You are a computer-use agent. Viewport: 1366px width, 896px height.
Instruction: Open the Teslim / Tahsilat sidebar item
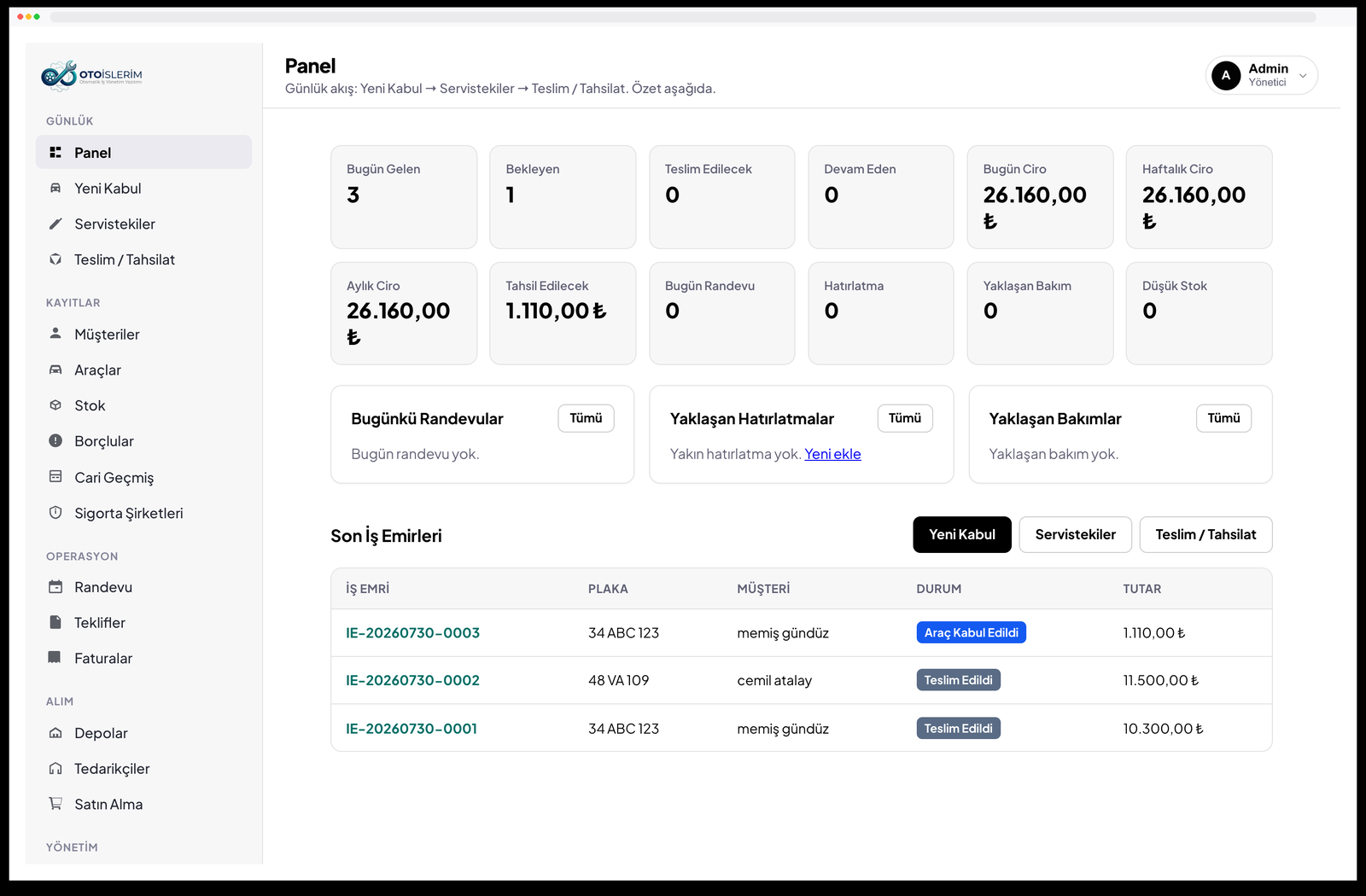(143, 259)
